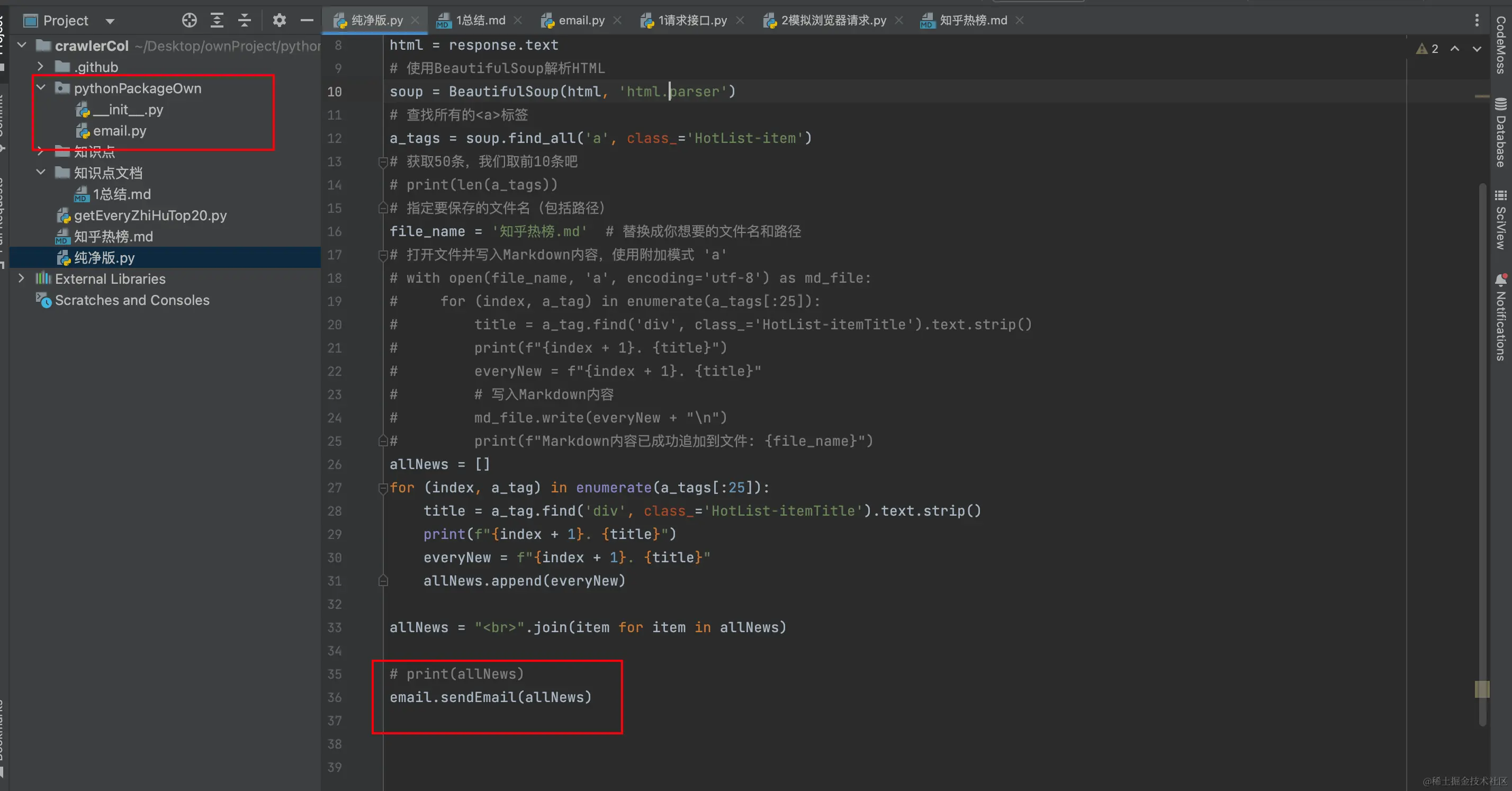Toggle code fold on line 27
The width and height of the screenshot is (1512, 791).
tap(383, 488)
